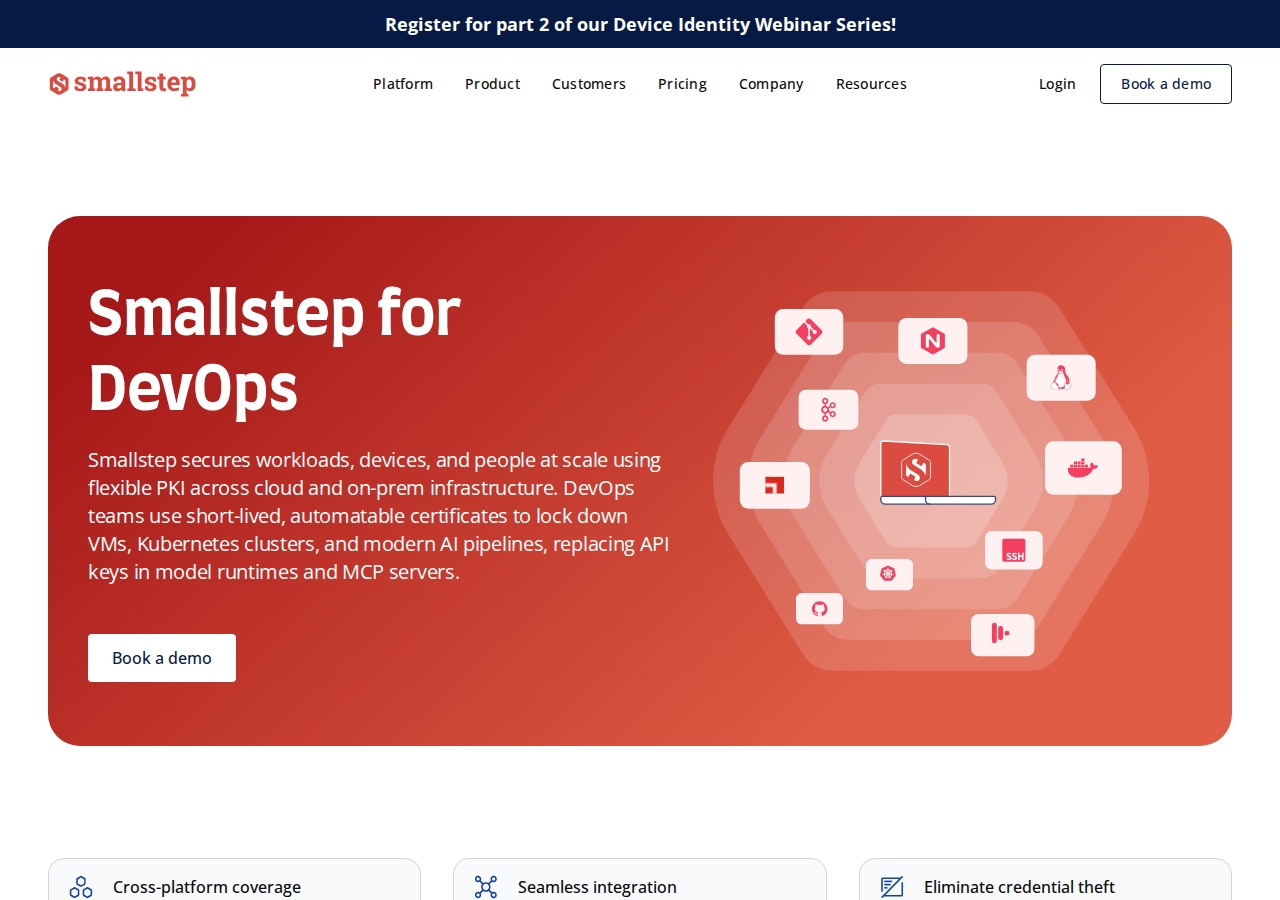This screenshot has width=1280, height=900.
Task: Click the header Book a demo button
Action: [1166, 84]
